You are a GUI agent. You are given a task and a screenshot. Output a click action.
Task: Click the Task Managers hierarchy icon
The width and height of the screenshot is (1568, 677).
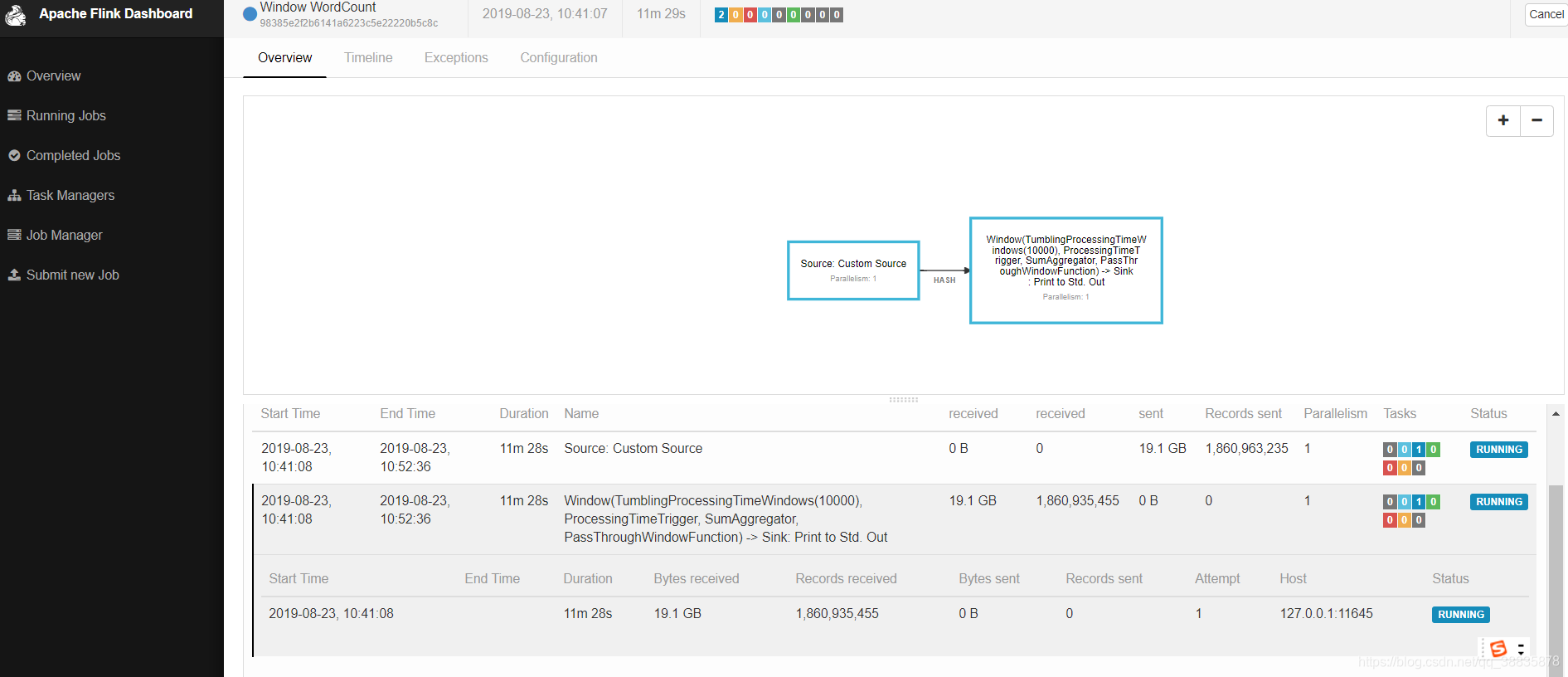tap(14, 195)
